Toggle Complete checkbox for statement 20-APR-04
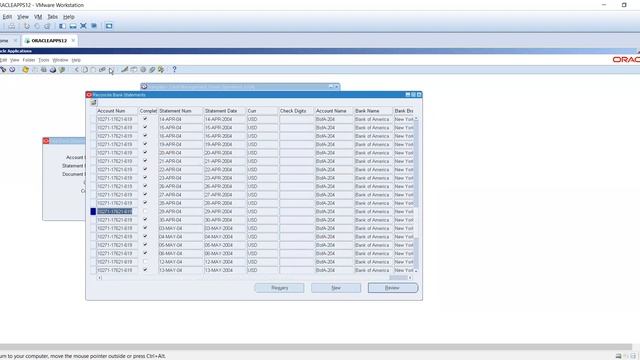The height and width of the screenshot is (360, 640). pyautogui.click(x=145, y=153)
